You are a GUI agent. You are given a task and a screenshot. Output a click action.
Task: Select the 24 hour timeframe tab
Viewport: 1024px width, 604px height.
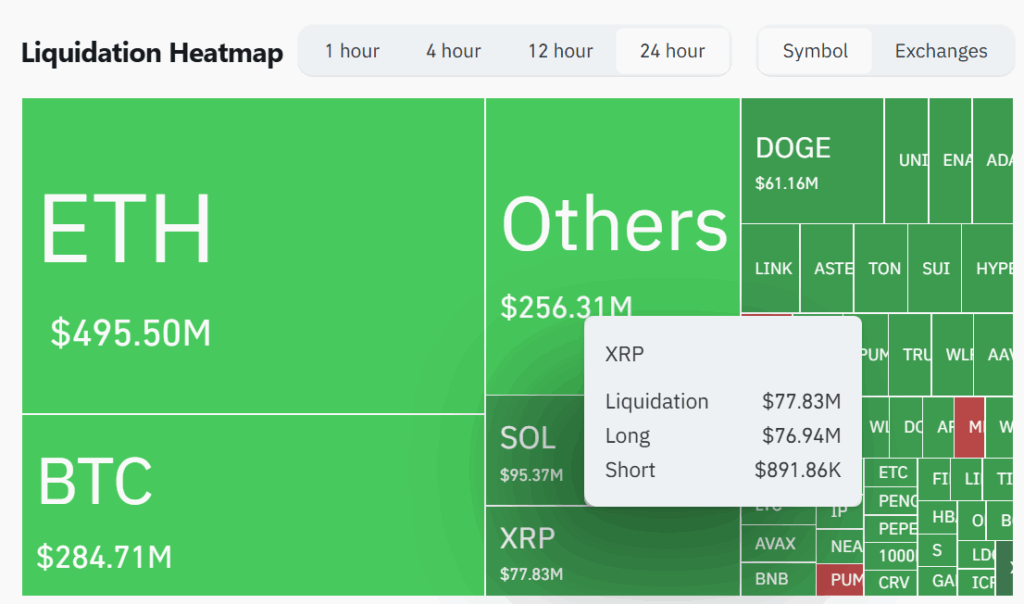point(672,51)
